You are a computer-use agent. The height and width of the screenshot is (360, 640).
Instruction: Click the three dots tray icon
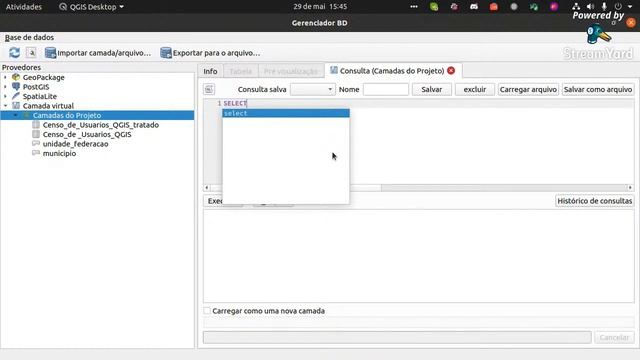(414, 7)
